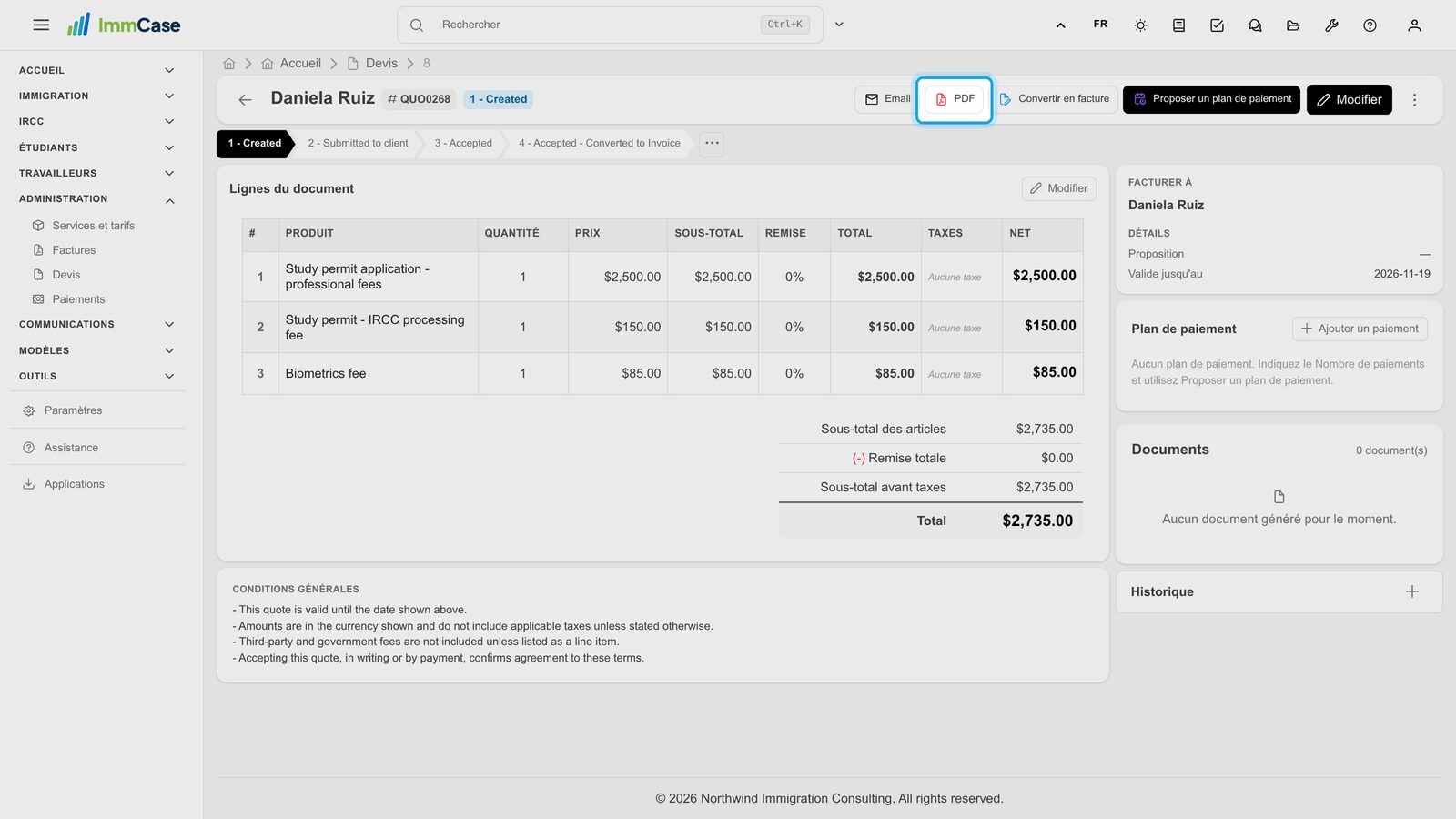The height and width of the screenshot is (819, 1456).
Task: Send the quote via Email button
Action: (887, 99)
